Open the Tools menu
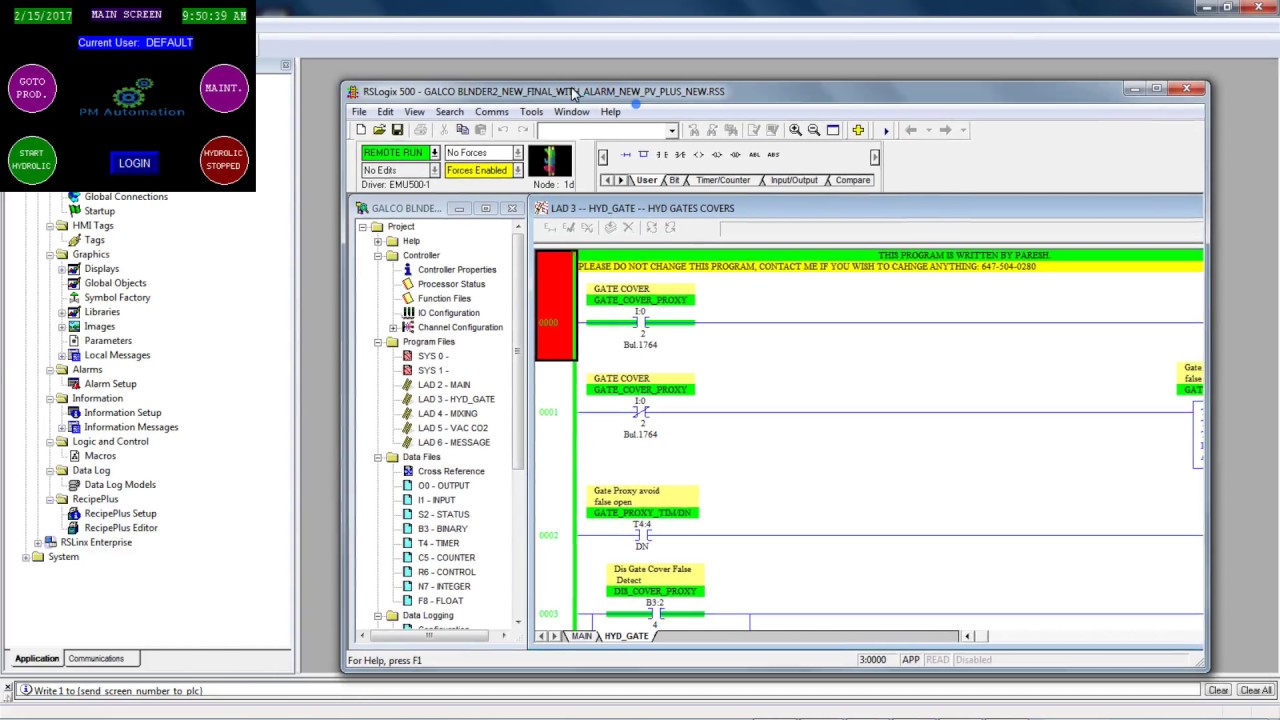 (x=531, y=112)
